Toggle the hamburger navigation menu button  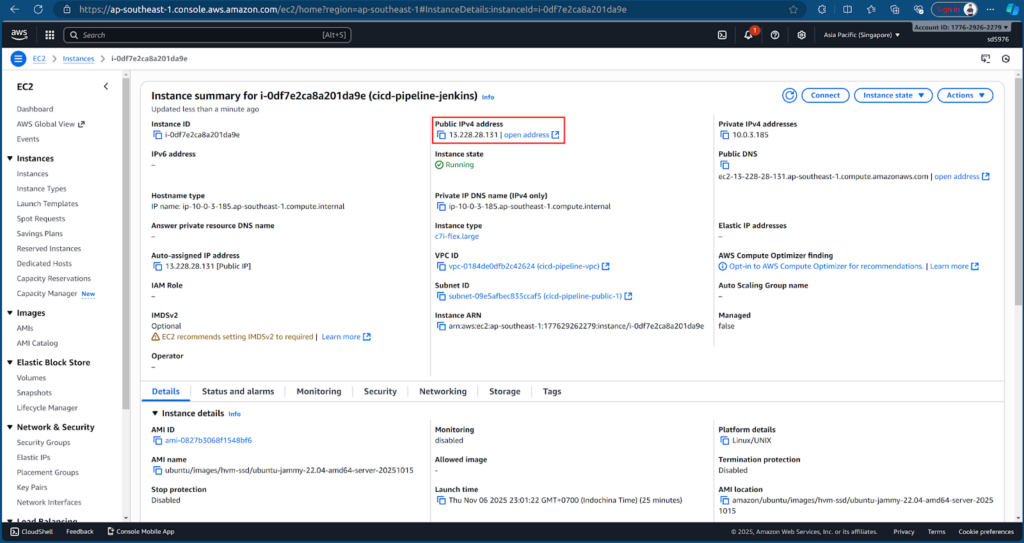[18, 59]
